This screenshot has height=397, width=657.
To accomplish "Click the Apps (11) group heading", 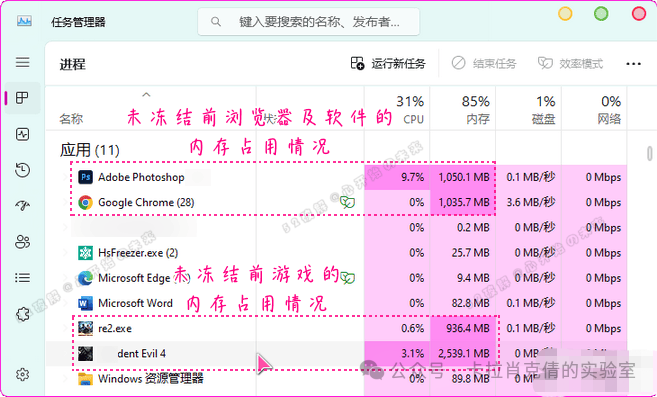I will click(x=90, y=150).
